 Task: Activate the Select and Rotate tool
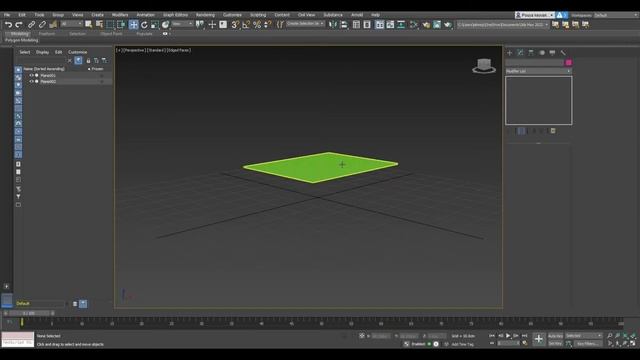point(144,24)
